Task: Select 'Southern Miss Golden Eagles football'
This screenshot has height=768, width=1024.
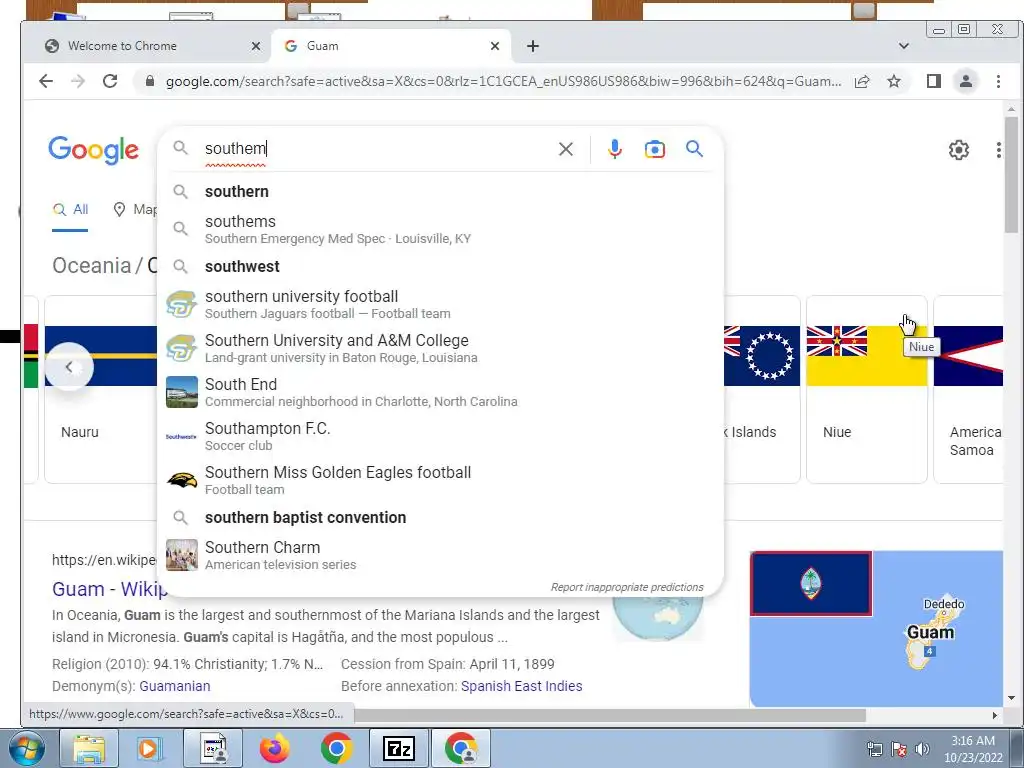Action: tap(441, 480)
